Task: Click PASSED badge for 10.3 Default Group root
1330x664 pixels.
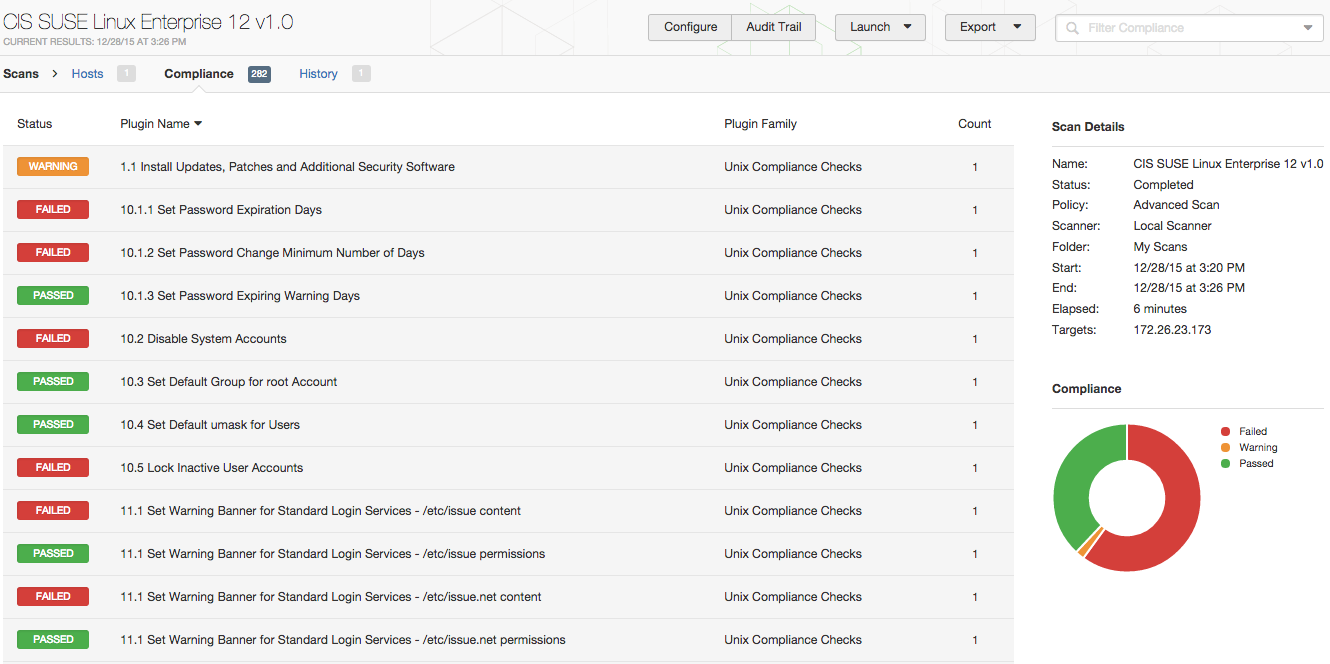Action: coord(53,382)
